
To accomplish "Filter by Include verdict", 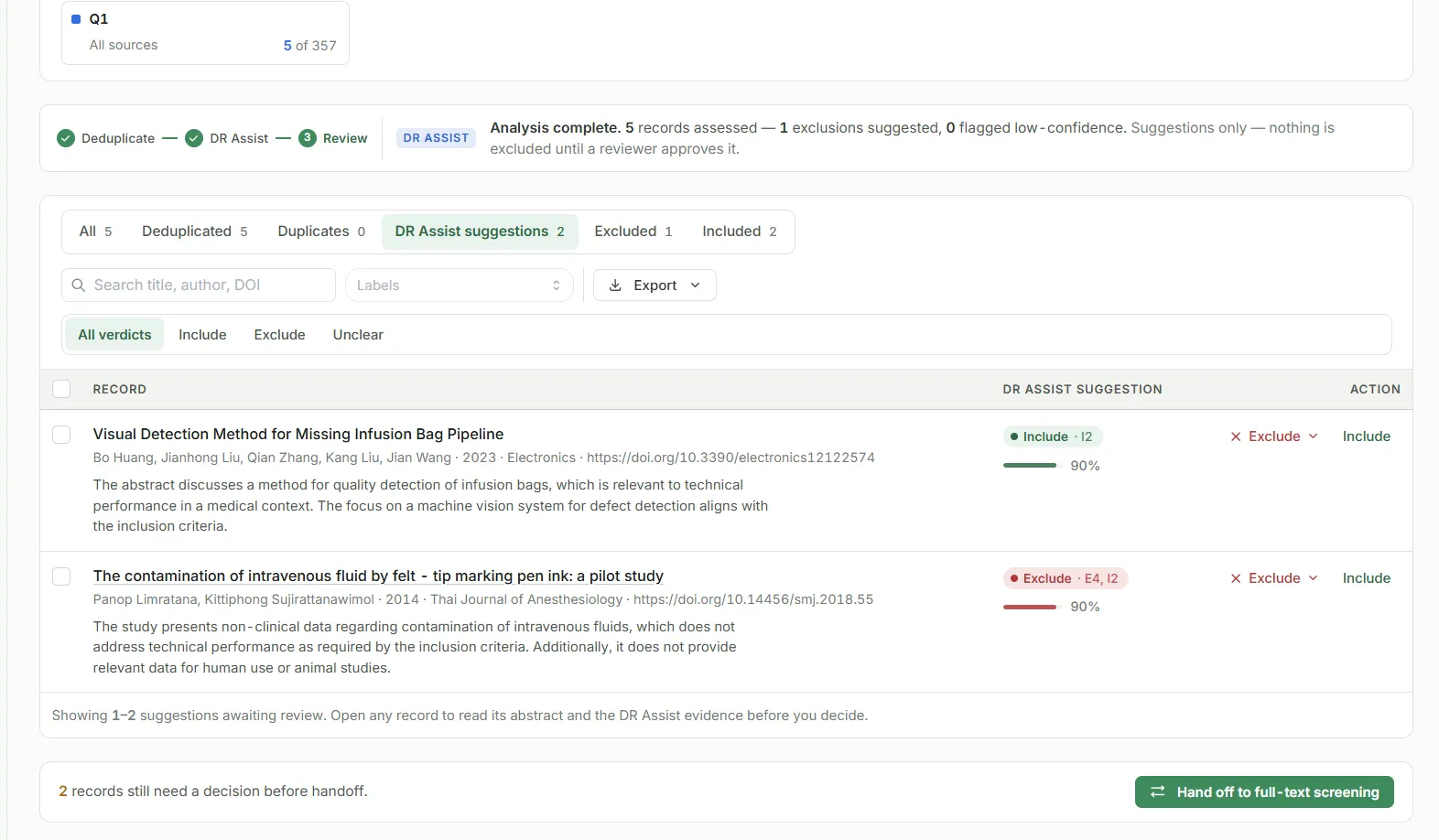I will [x=202, y=335].
